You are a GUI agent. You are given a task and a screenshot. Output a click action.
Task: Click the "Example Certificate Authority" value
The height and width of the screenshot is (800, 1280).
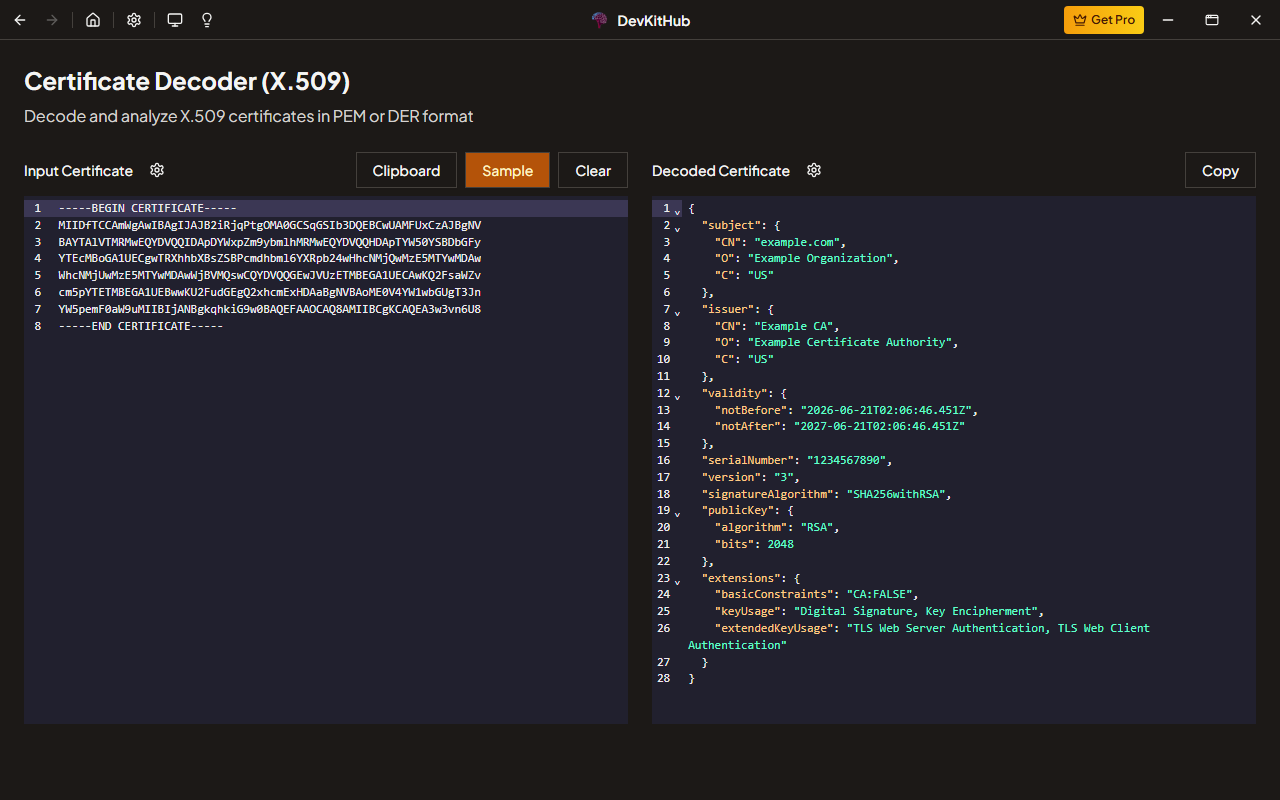[x=850, y=342]
